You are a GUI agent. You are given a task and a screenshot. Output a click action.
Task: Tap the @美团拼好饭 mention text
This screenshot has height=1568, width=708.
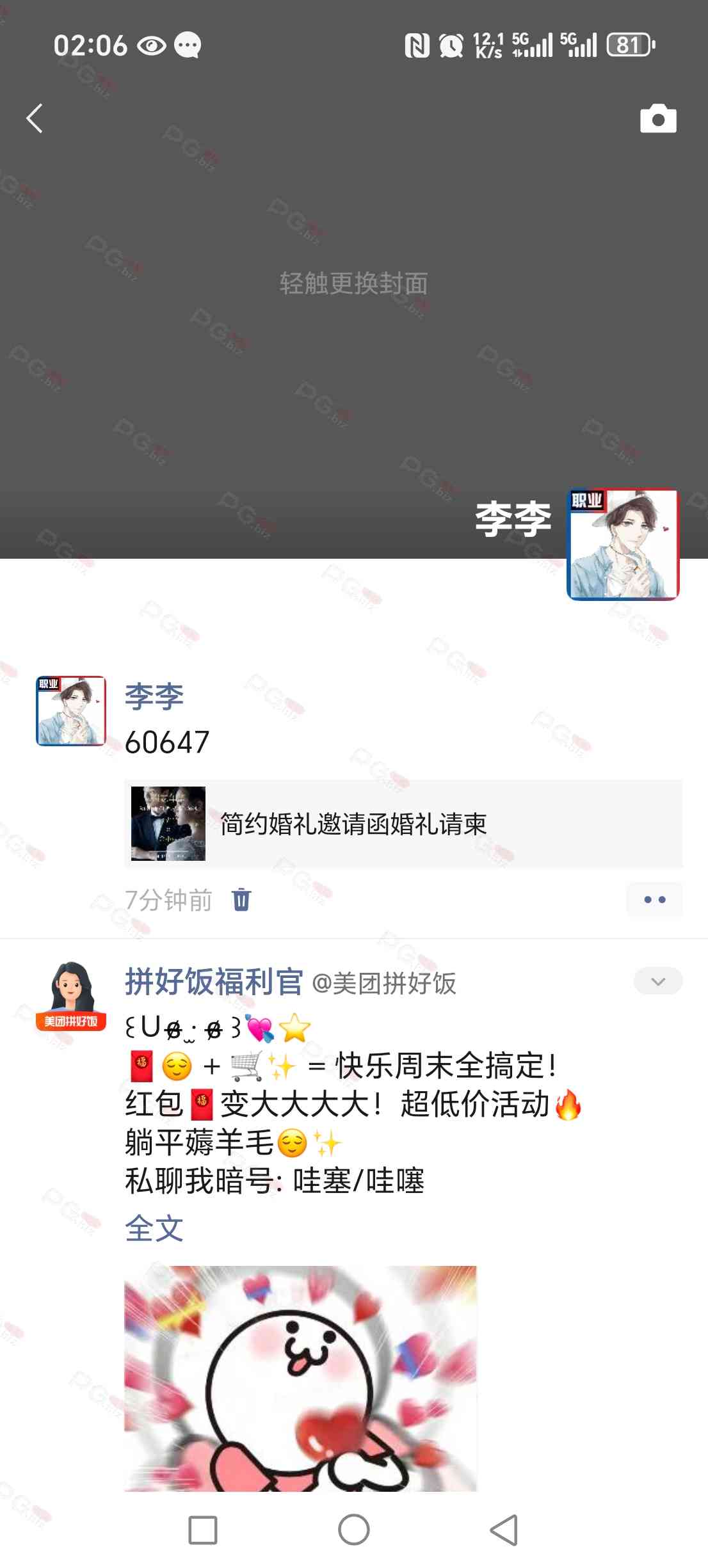click(x=384, y=983)
